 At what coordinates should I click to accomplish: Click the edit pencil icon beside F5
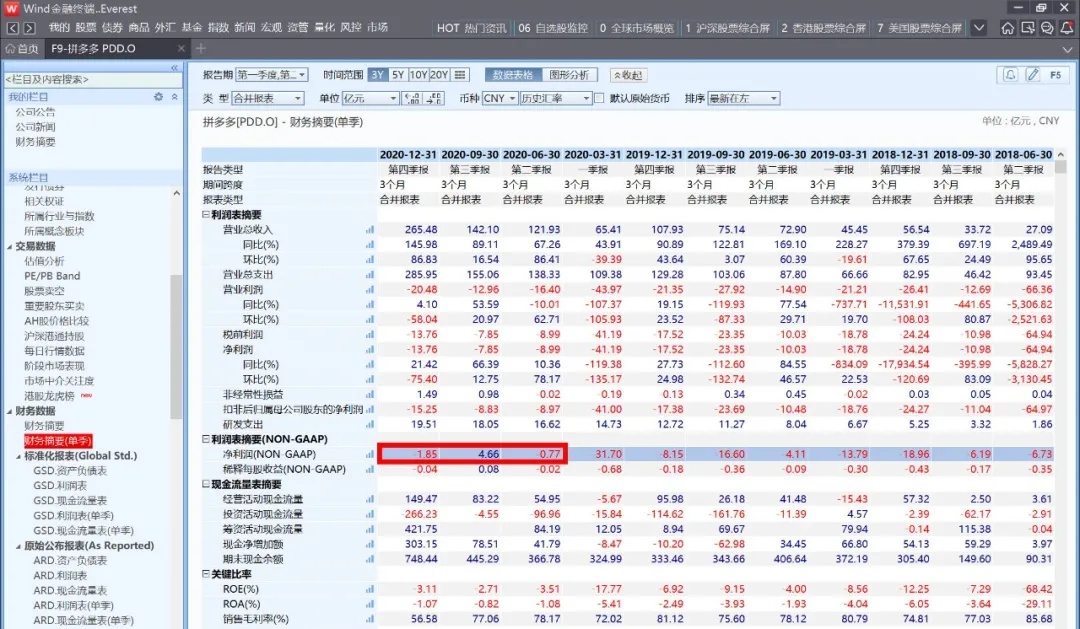[1032, 75]
